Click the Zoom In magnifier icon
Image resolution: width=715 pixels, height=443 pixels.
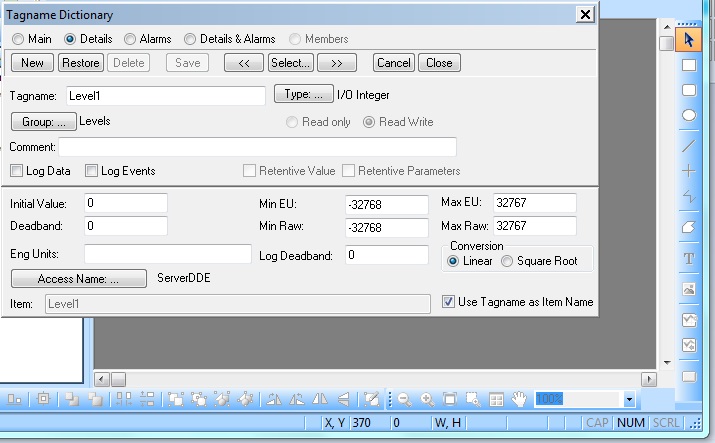pyautogui.click(x=427, y=399)
